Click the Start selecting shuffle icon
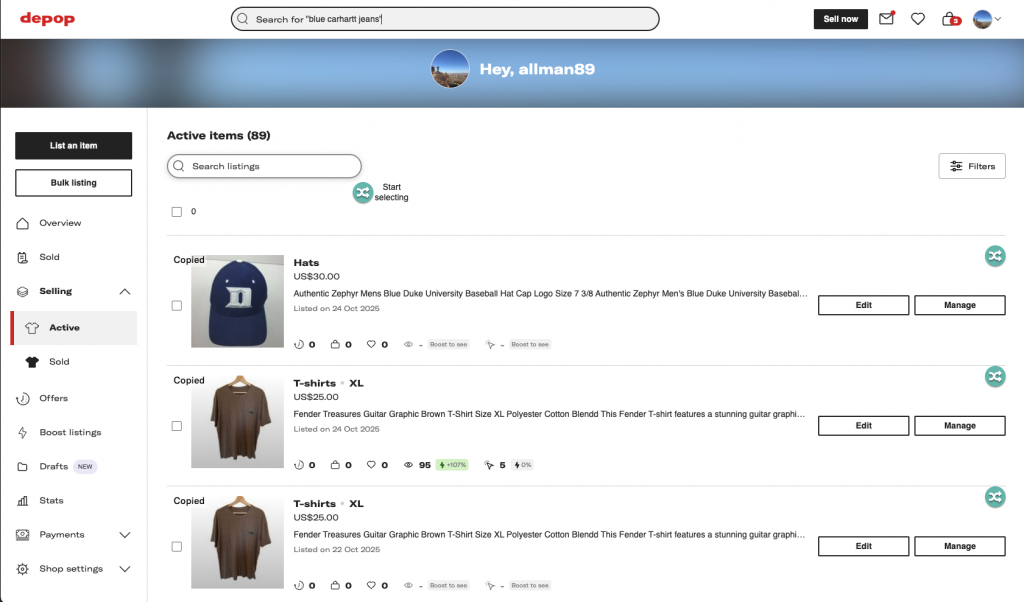 tap(362, 192)
